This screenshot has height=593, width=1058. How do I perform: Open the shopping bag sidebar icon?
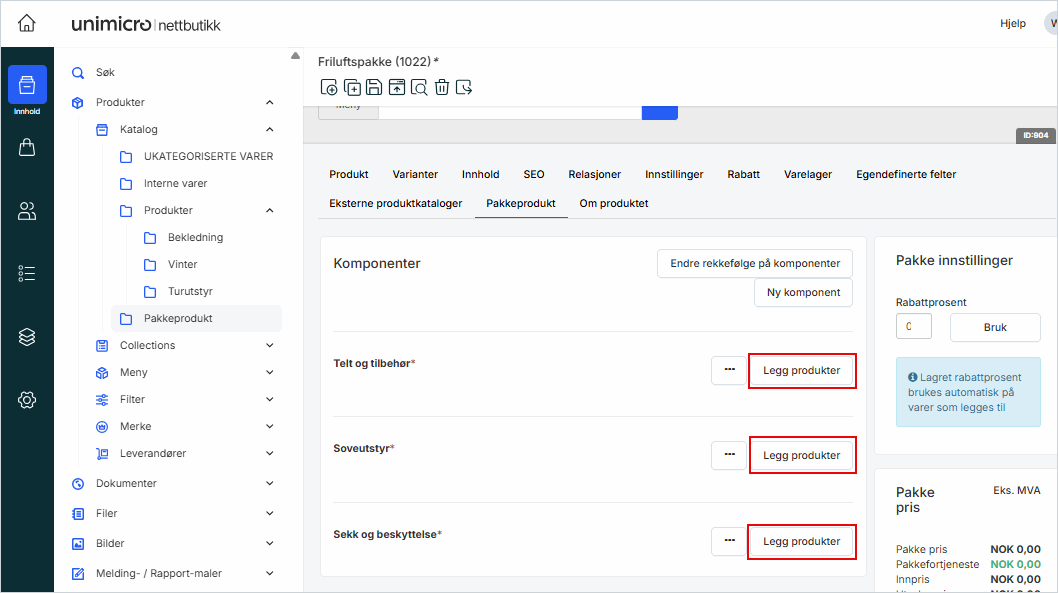point(27,148)
